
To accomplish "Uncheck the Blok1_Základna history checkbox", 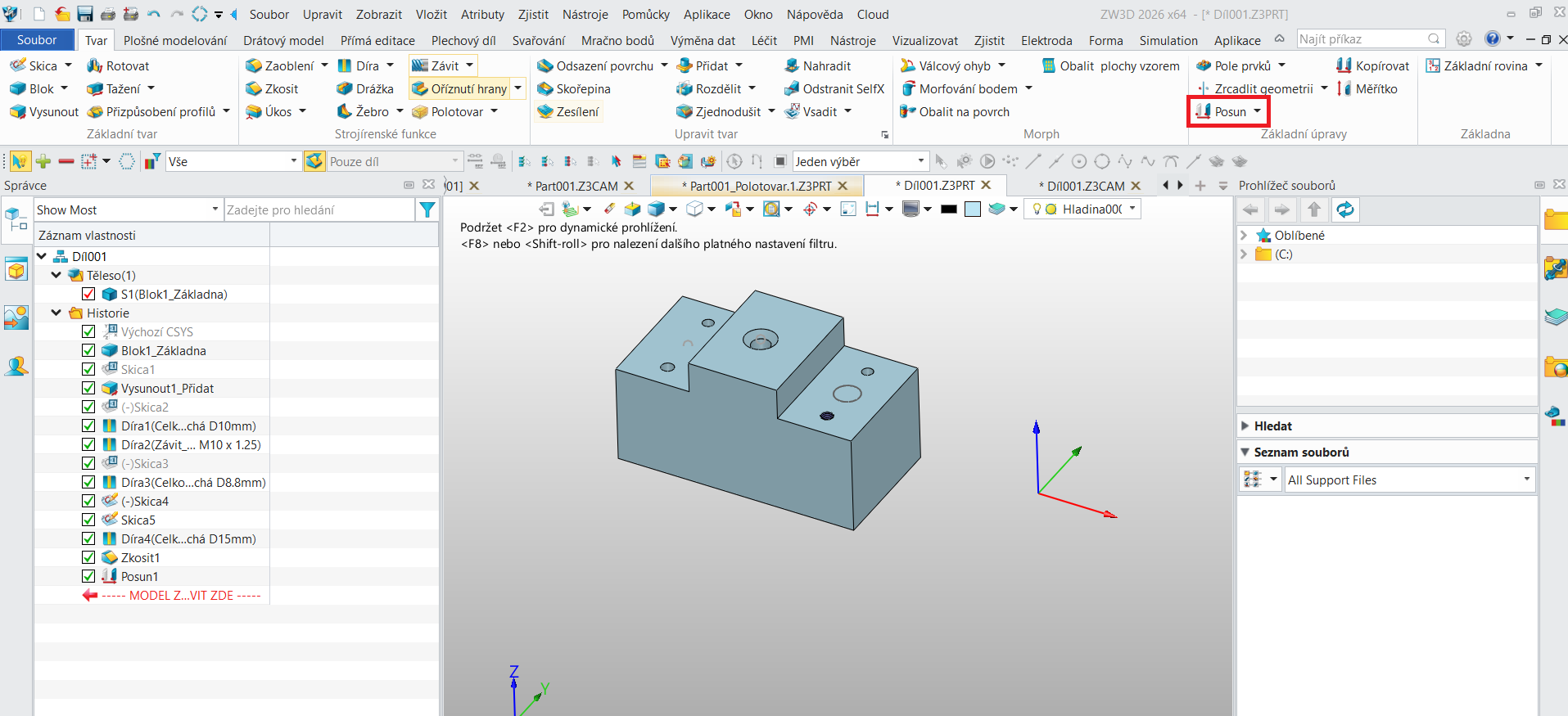I will pyautogui.click(x=88, y=350).
